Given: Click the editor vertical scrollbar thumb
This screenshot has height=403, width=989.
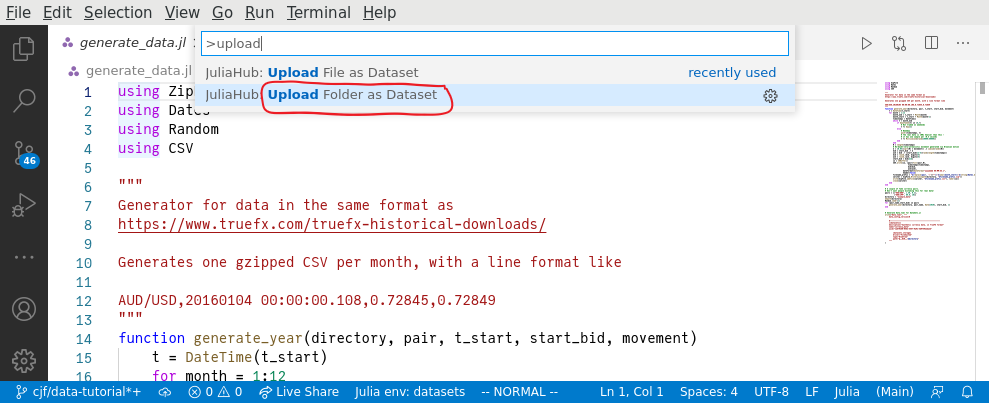Looking at the screenshot, I should (x=983, y=88).
